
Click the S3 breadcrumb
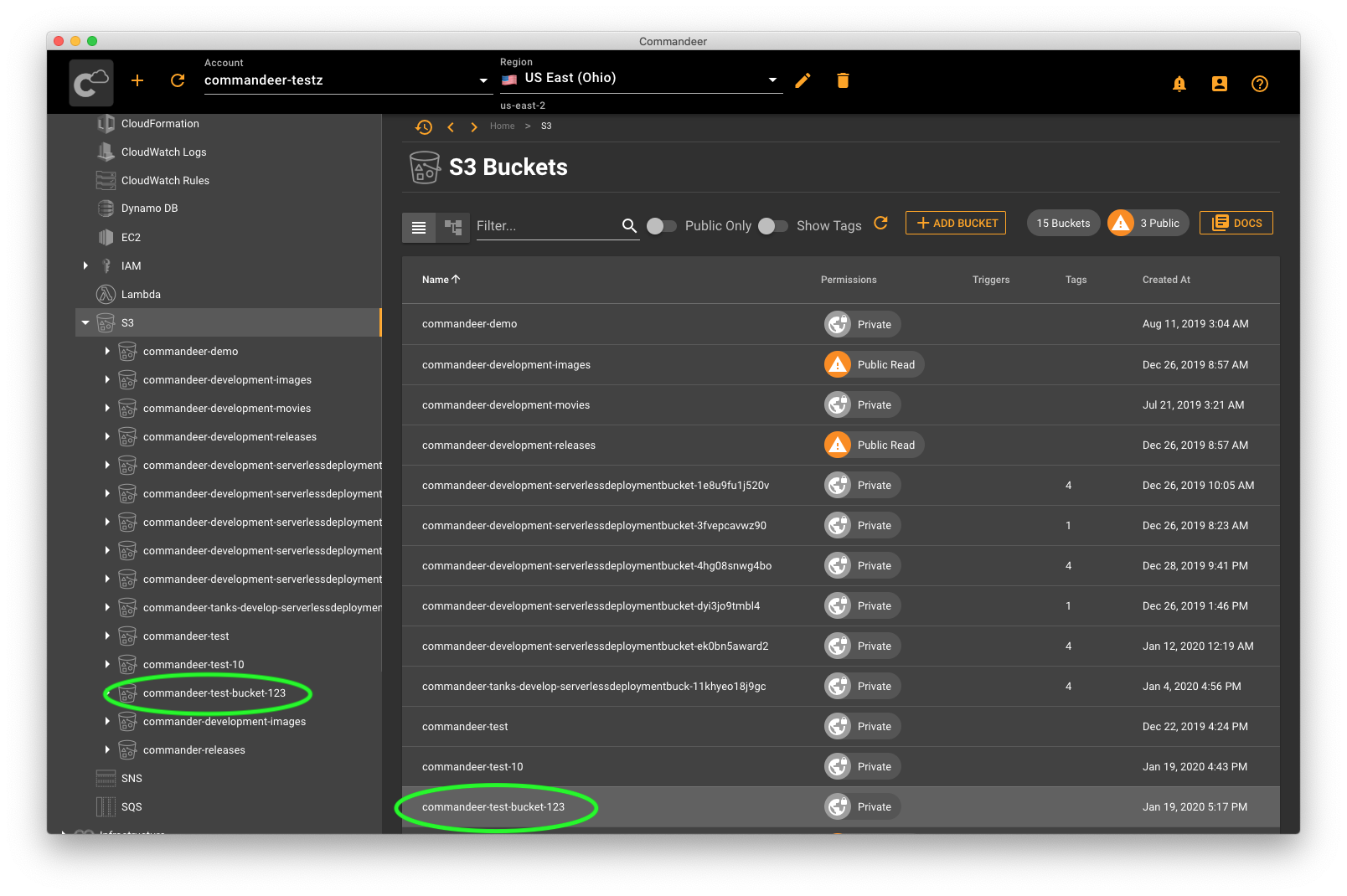click(546, 126)
